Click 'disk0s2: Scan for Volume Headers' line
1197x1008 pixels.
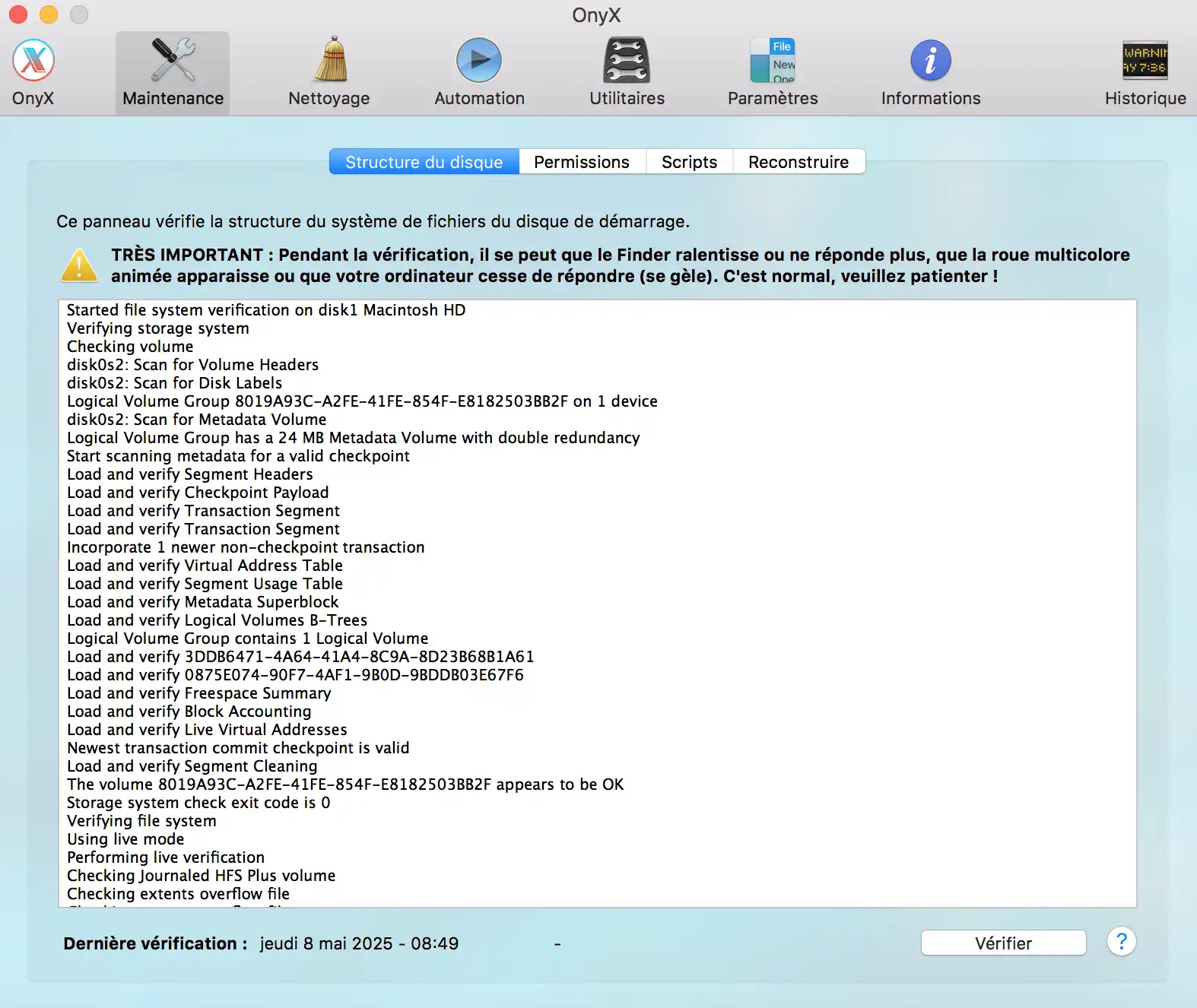pyautogui.click(x=193, y=365)
